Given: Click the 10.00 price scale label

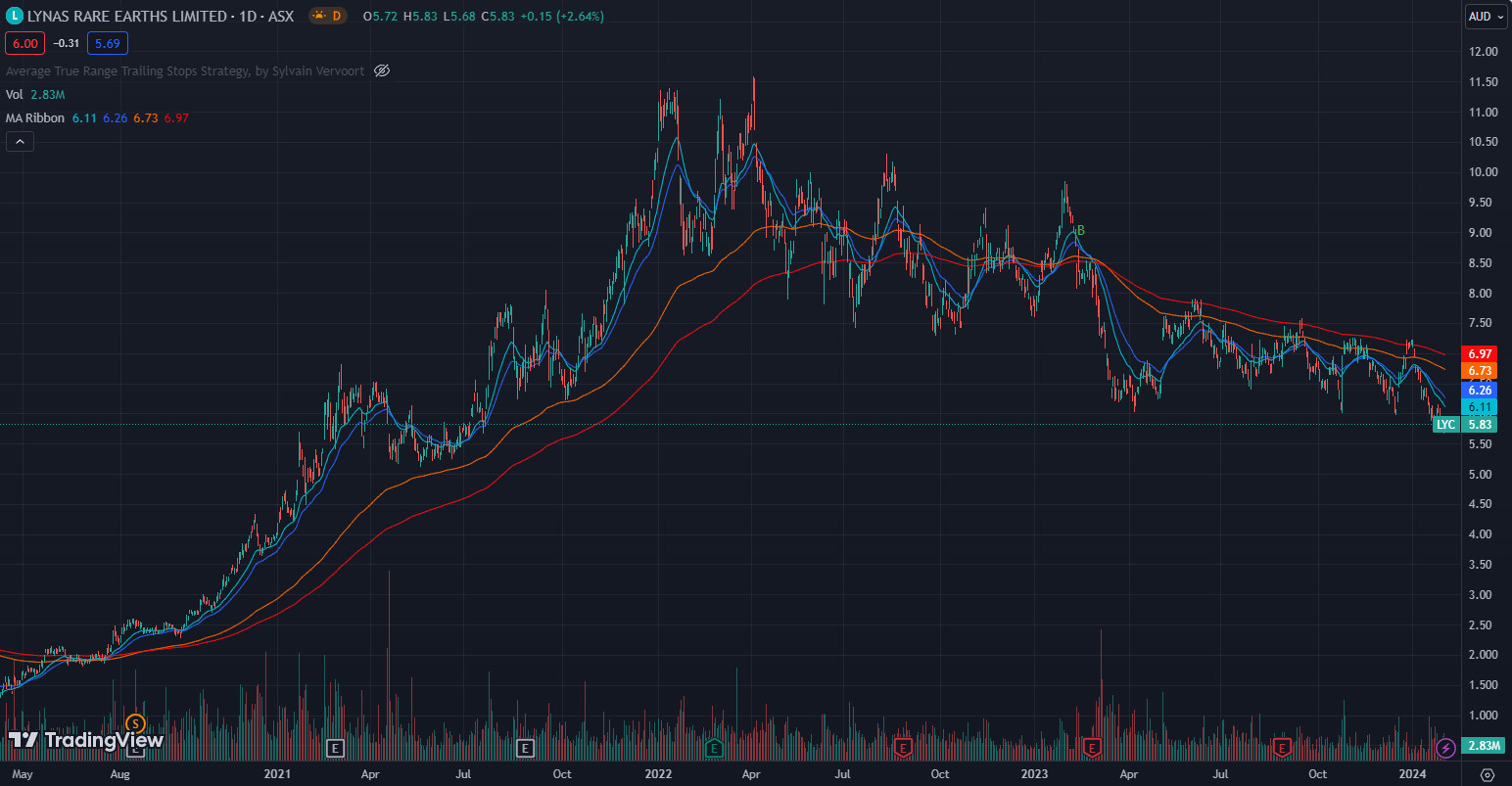Looking at the screenshot, I should pyautogui.click(x=1483, y=172).
